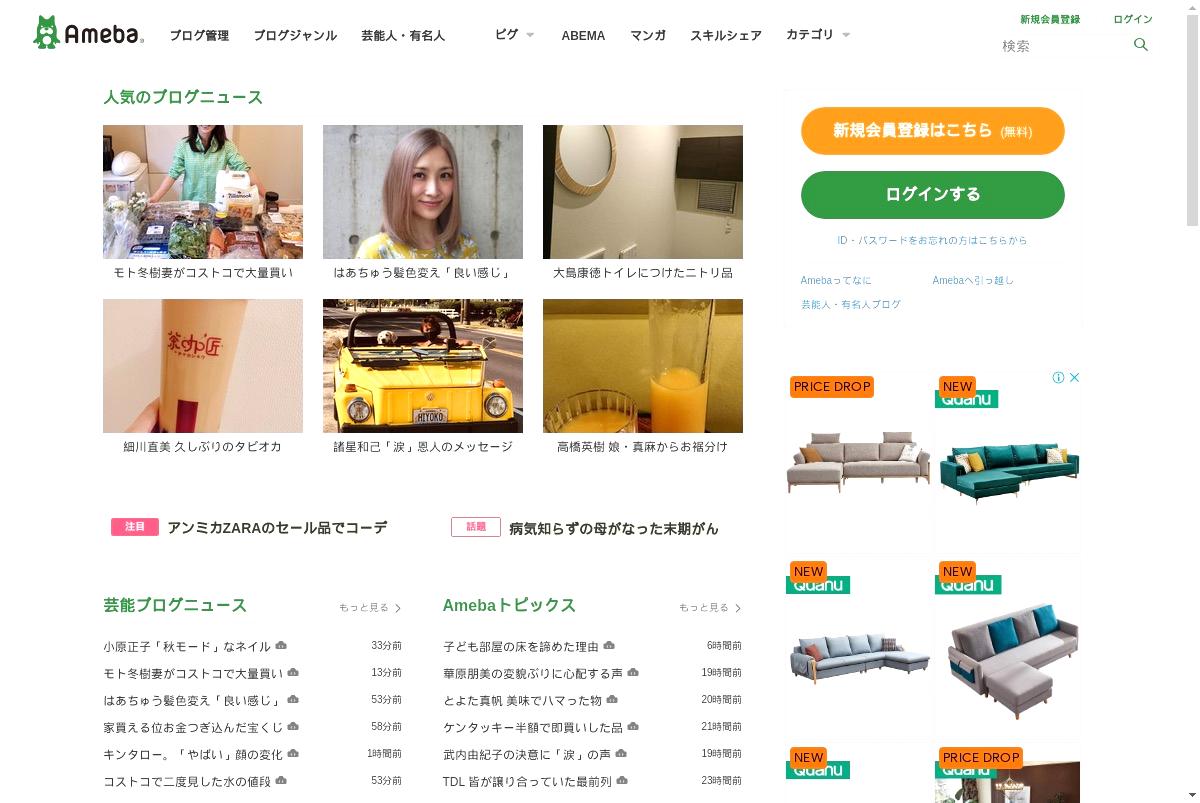The width and height of the screenshot is (1200, 803).
Task: Click the page vertical scrollbar
Action: tap(1192, 401)
